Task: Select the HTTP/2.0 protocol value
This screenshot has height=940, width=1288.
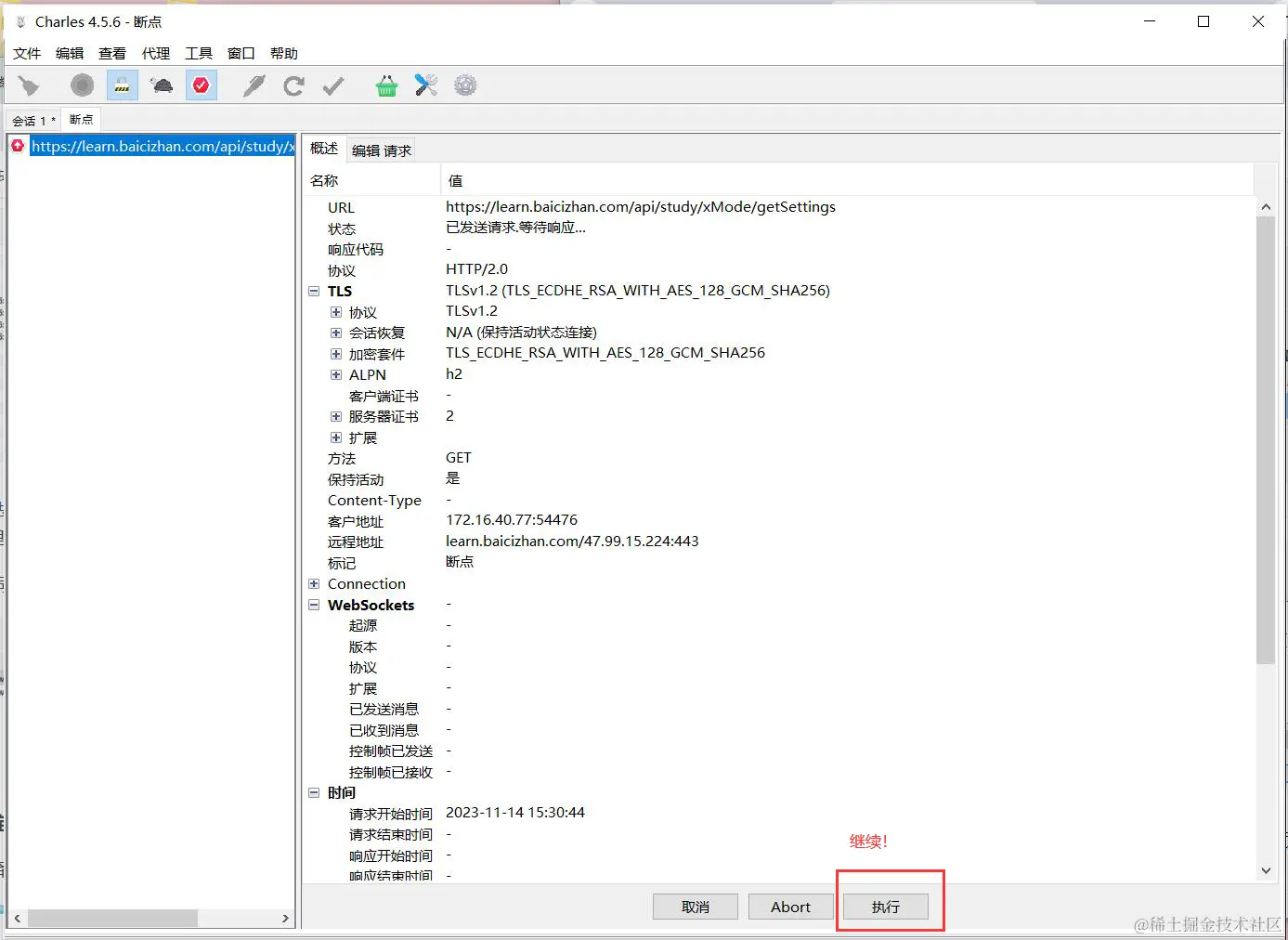Action: point(477,269)
